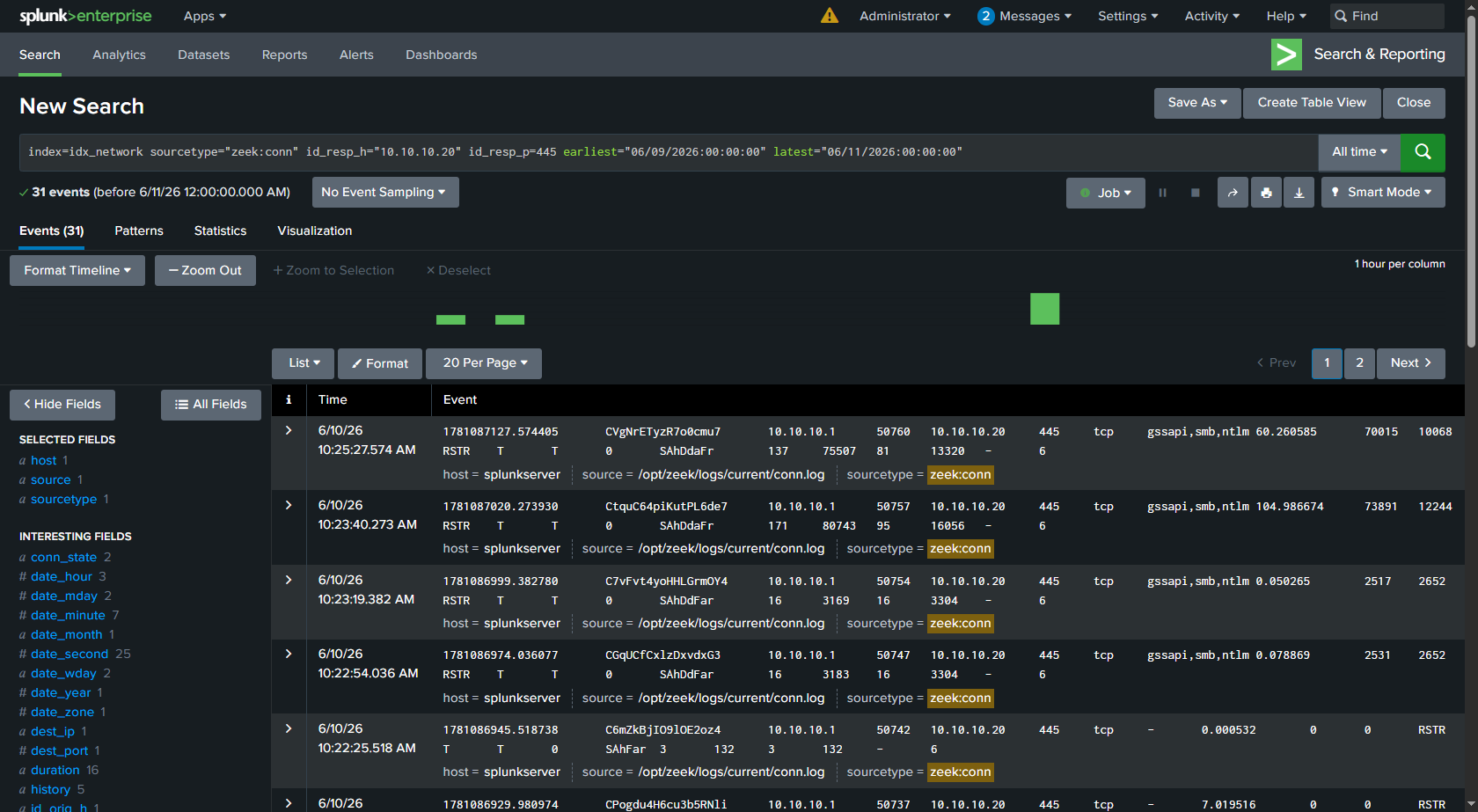Image resolution: width=1478 pixels, height=812 pixels.
Task: Run search with green magnifier button
Action: click(x=1423, y=152)
